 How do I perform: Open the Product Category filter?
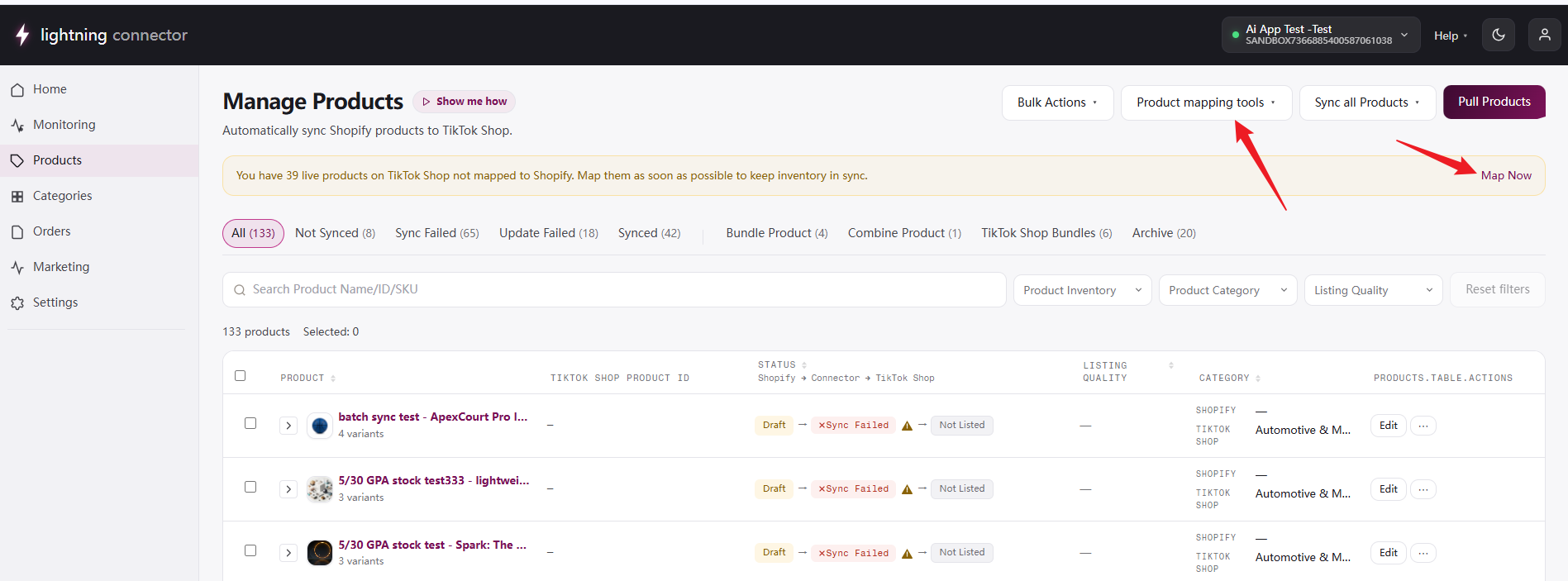[1227, 290]
